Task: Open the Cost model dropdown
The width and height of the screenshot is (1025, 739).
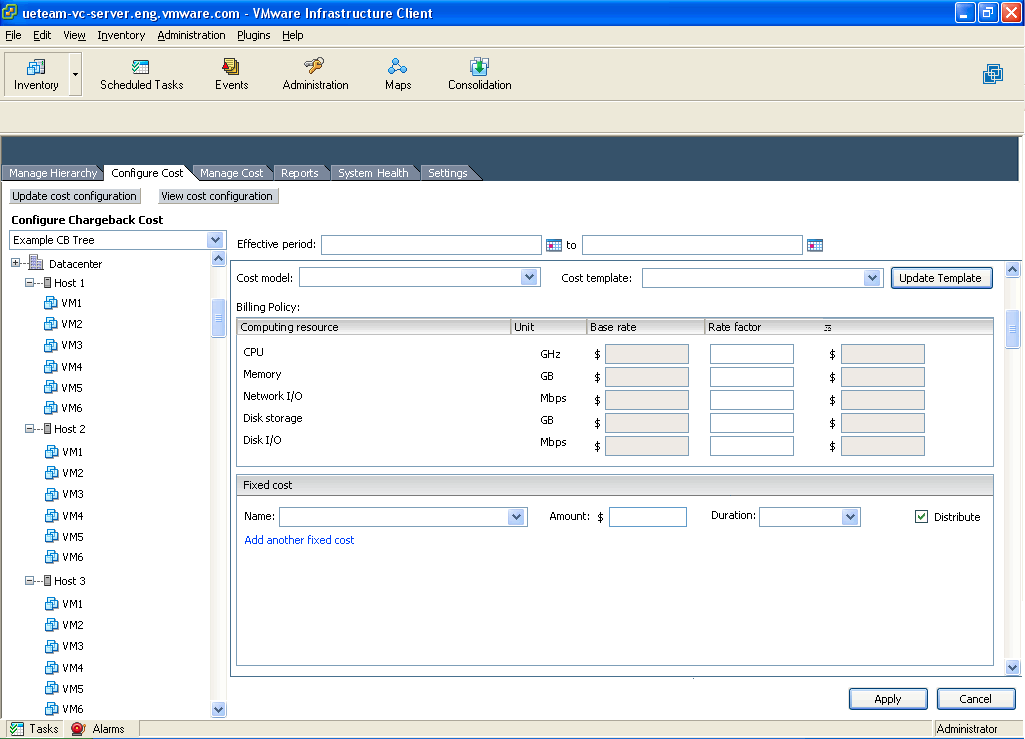Action: point(529,278)
